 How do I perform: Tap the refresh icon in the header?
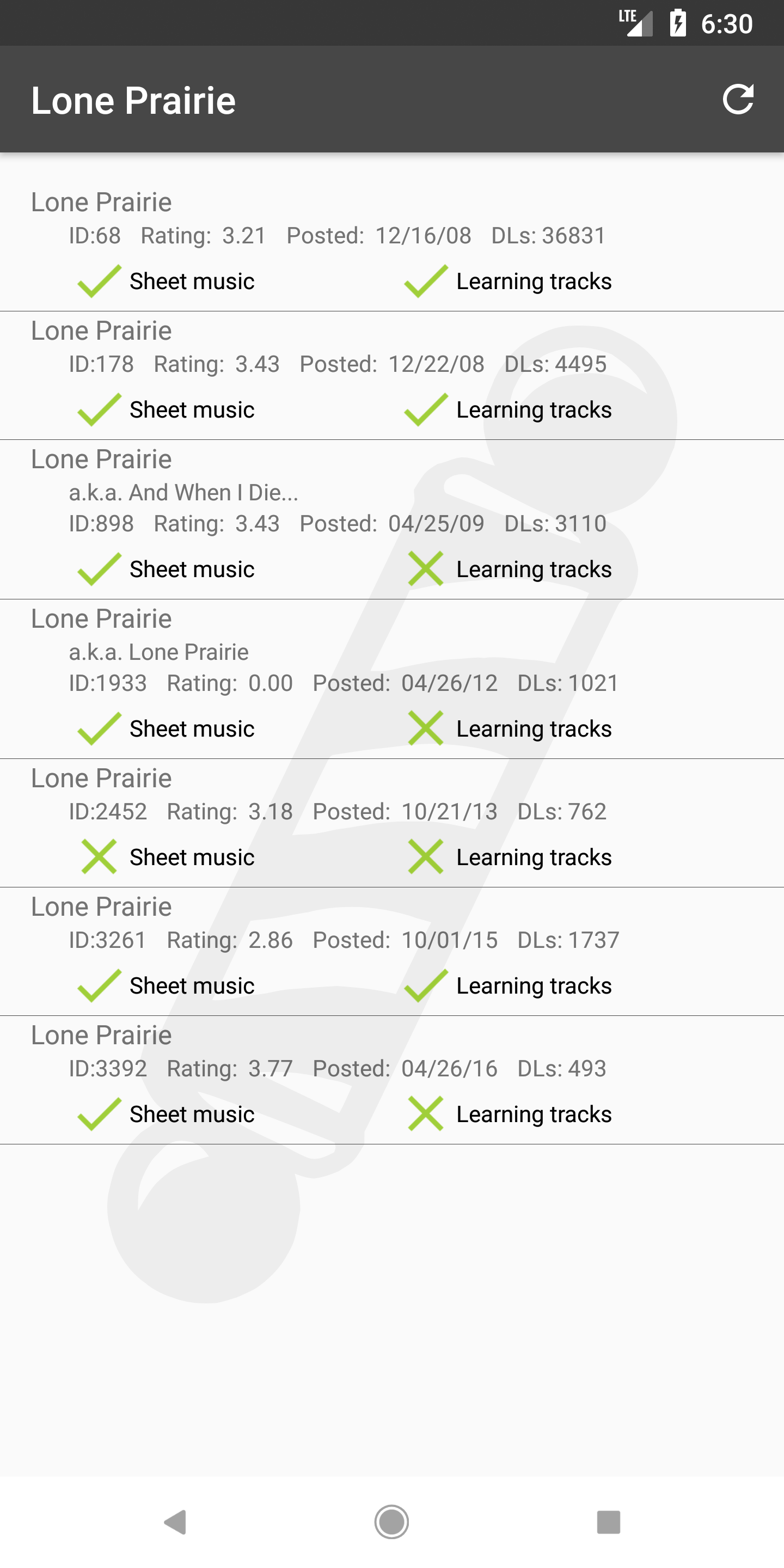(x=738, y=99)
